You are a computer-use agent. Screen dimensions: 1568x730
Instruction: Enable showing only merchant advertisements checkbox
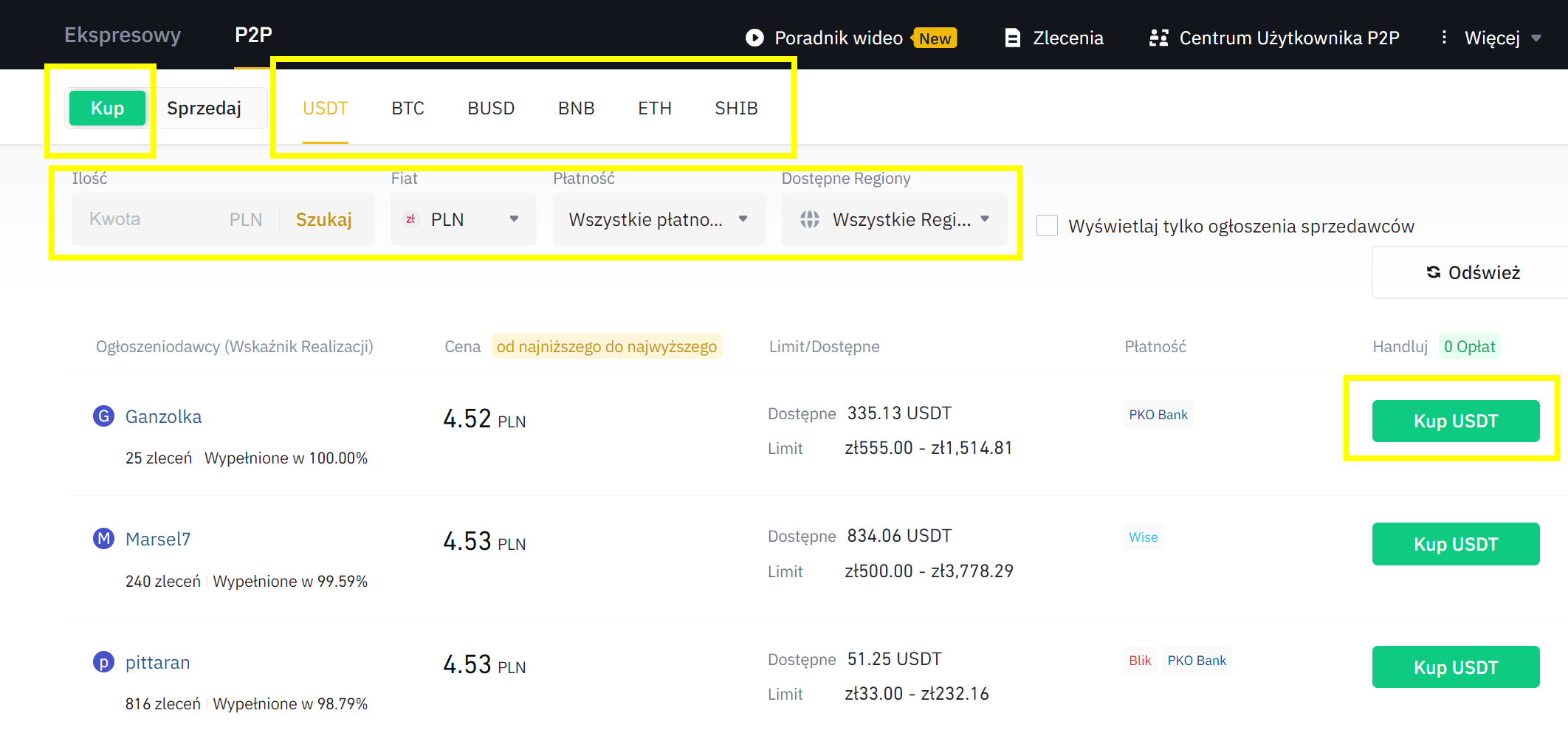[1047, 226]
